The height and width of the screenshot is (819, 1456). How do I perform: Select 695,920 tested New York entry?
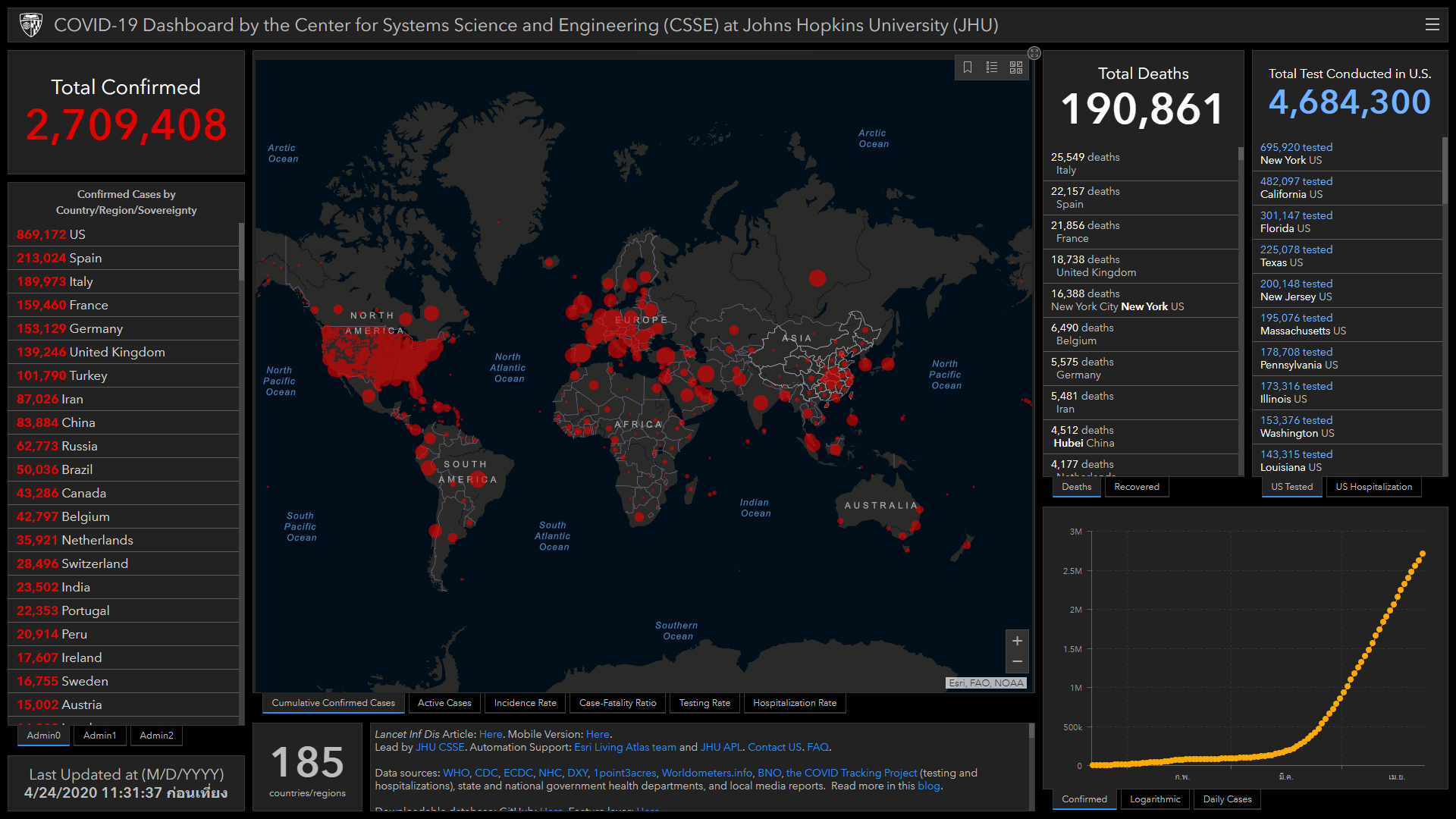[1348, 154]
